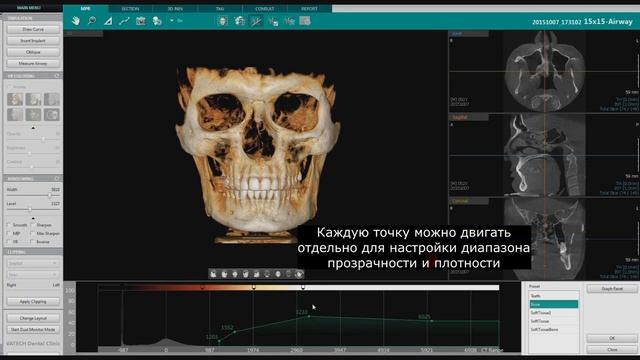Click the Change Layout button
The height and width of the screenshot is (360, 640).
click(x=33, y=318)
